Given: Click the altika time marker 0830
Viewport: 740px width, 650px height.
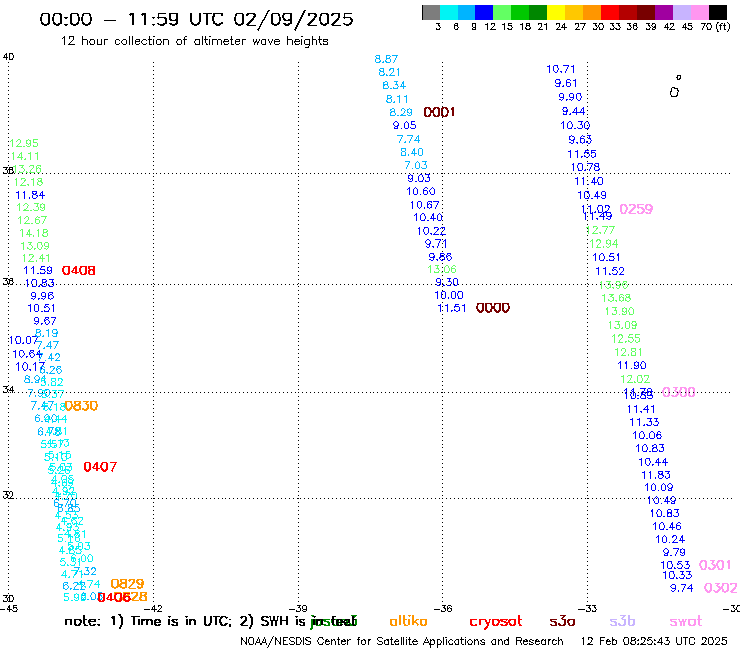Looking at the screenshot, I should [x=81, y=405].
